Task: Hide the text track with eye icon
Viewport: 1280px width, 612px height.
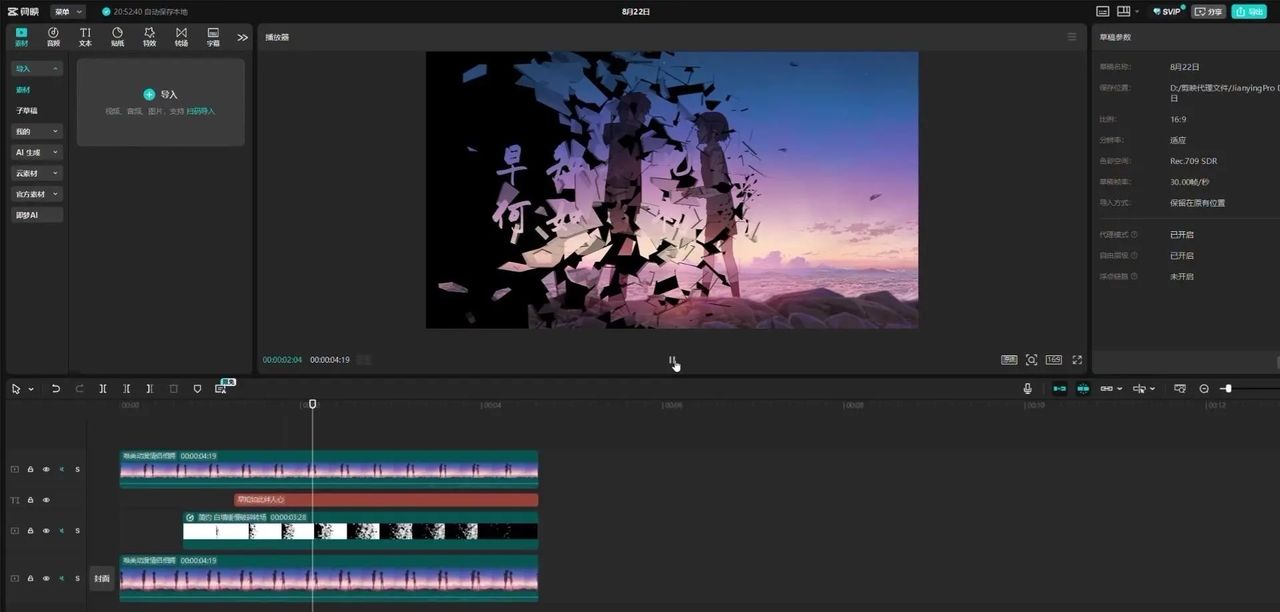Action: [45, 500]
